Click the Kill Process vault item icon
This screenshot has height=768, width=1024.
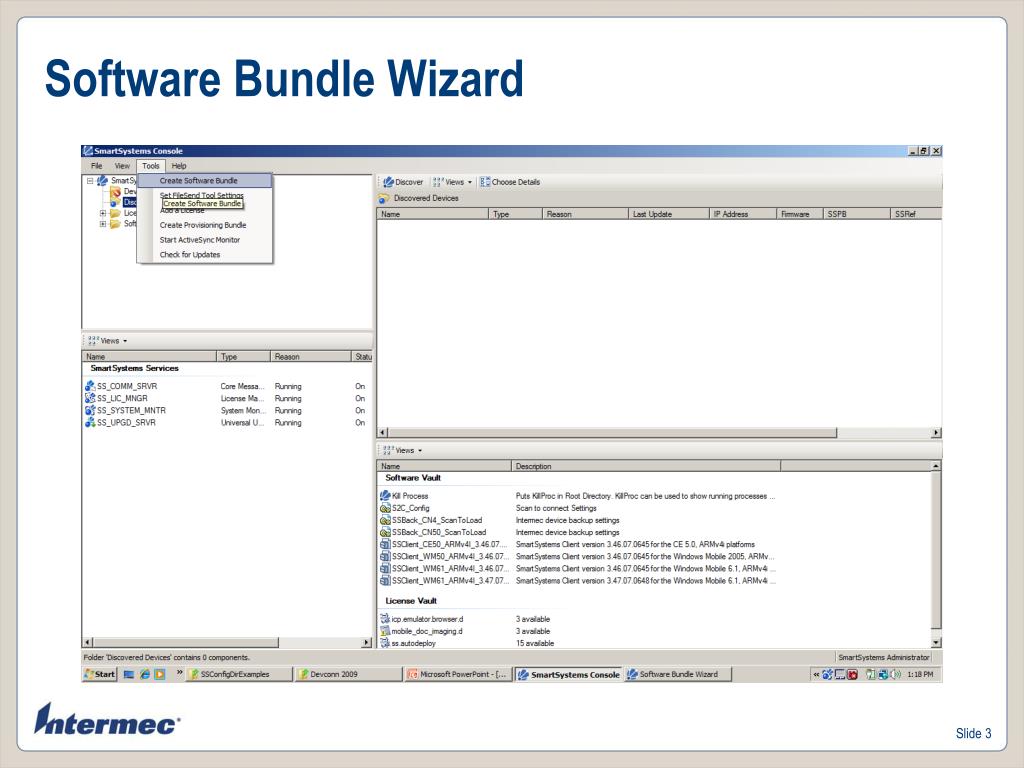pos(385,496)
